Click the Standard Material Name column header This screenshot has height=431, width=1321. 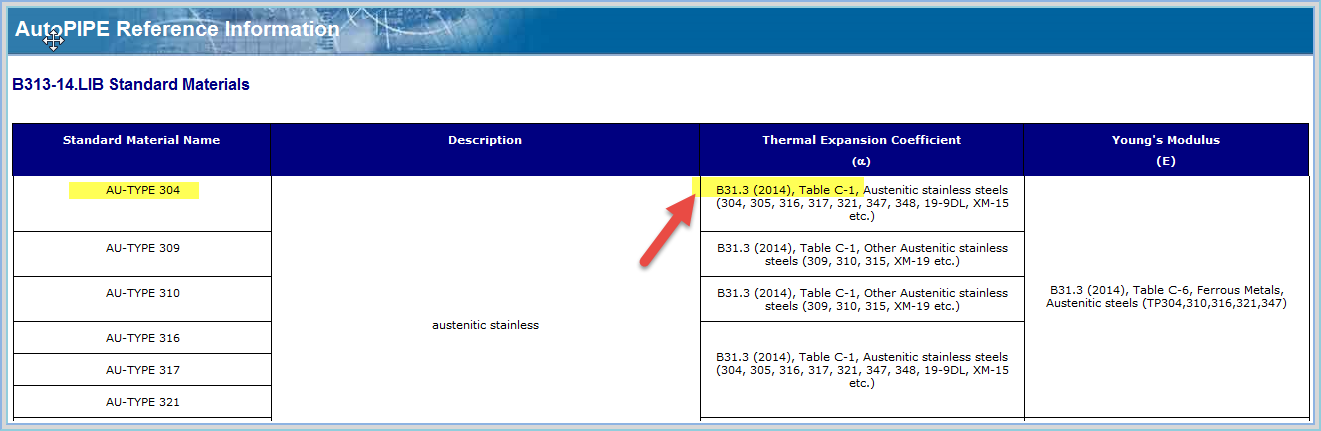(x=141, y=149)
